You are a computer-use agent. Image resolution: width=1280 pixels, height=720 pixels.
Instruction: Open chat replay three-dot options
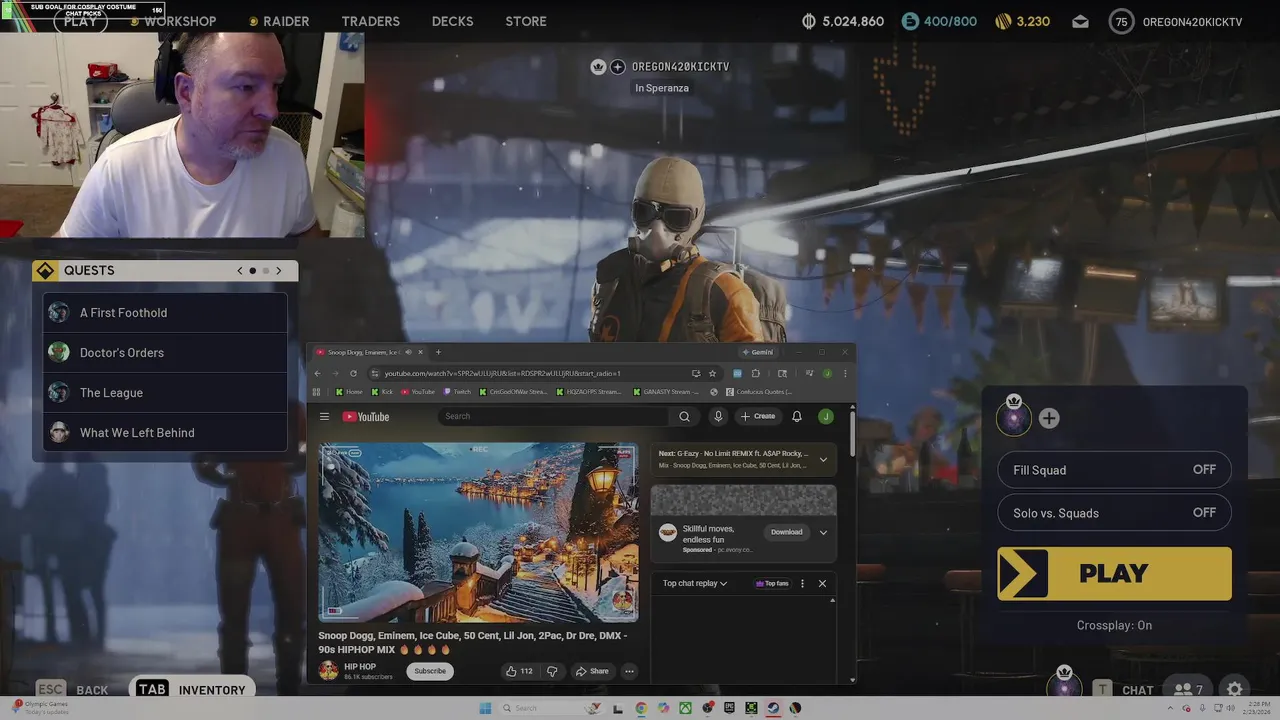click(x=802, y=583)
